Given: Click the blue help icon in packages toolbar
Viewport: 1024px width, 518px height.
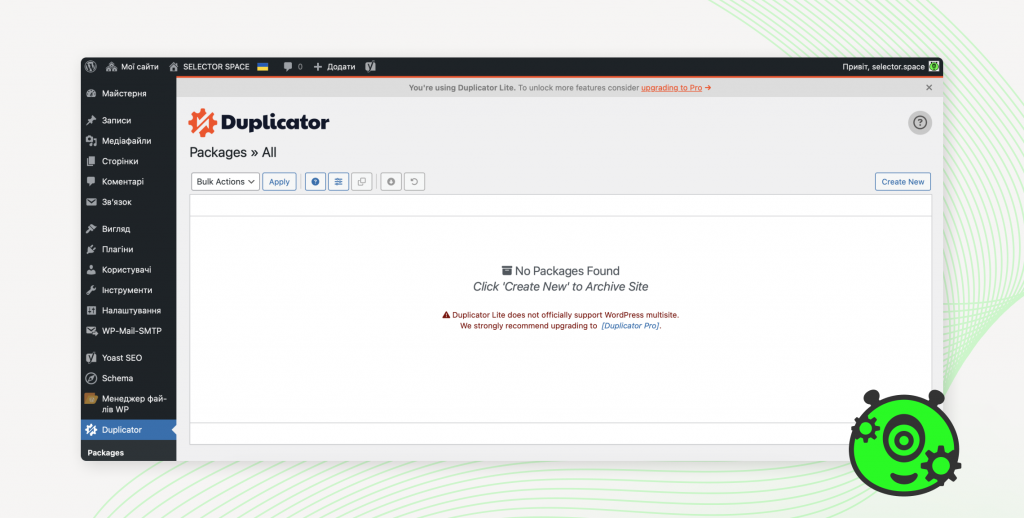Looking at the screenshot, I should [x=315, y=182].
